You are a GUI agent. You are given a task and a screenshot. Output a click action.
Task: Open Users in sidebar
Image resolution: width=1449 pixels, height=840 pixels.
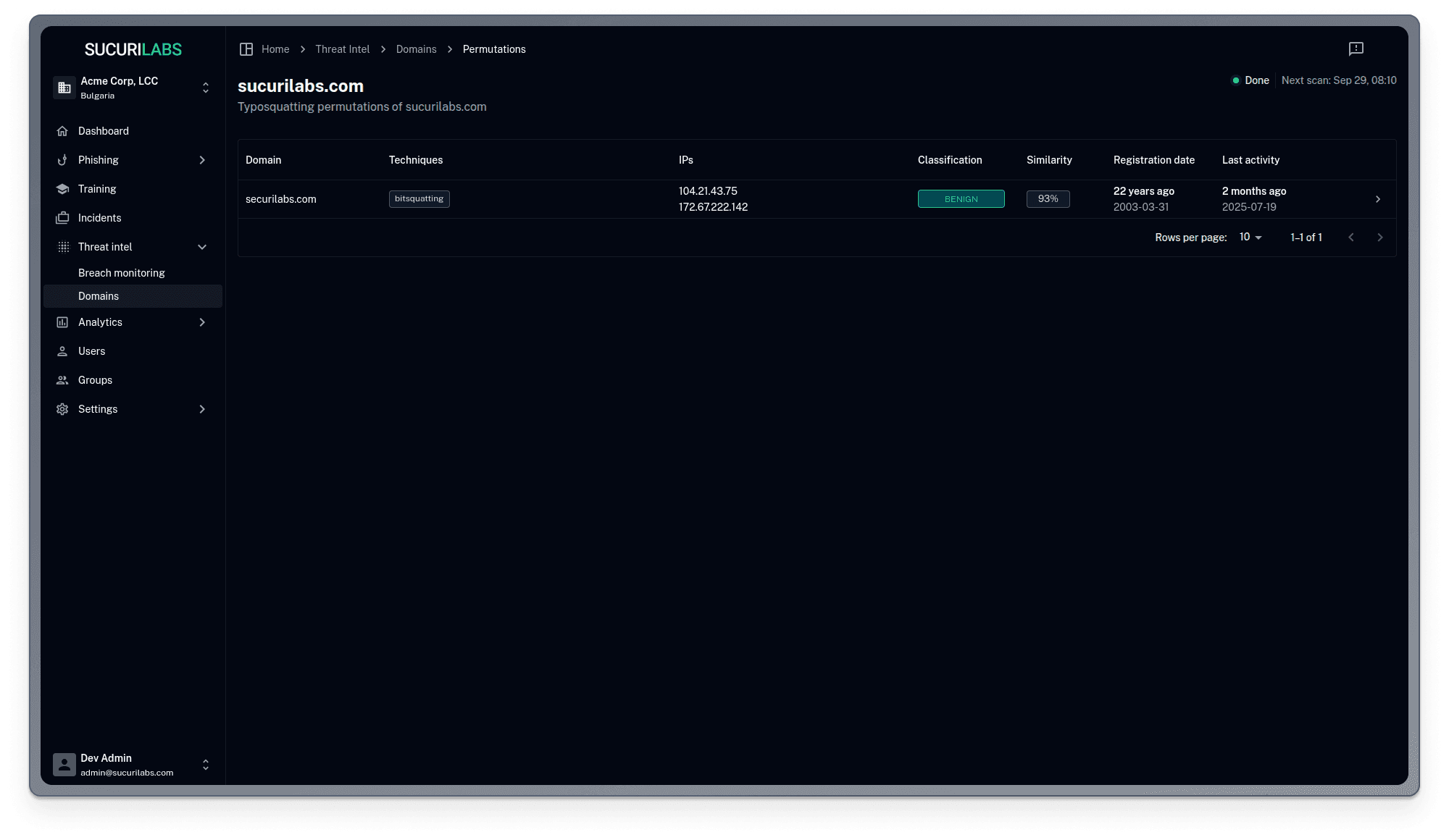(x=91, y=351)
